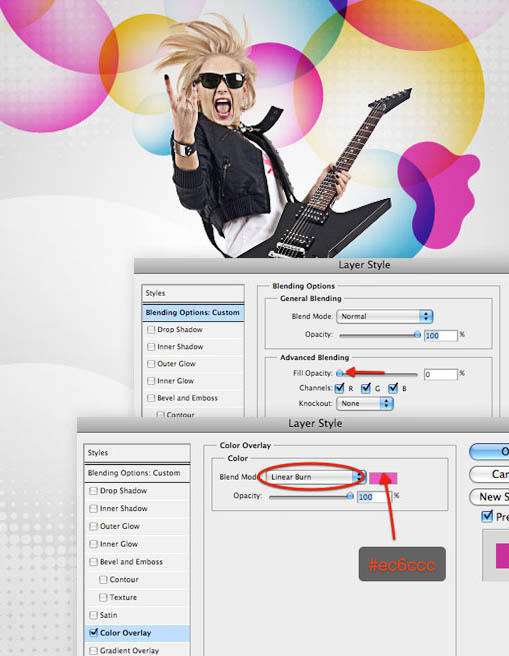This screenshot has height=656, width=509.
Task: Open the Knockout dropdown set to None
Action: tap(365, 403)
